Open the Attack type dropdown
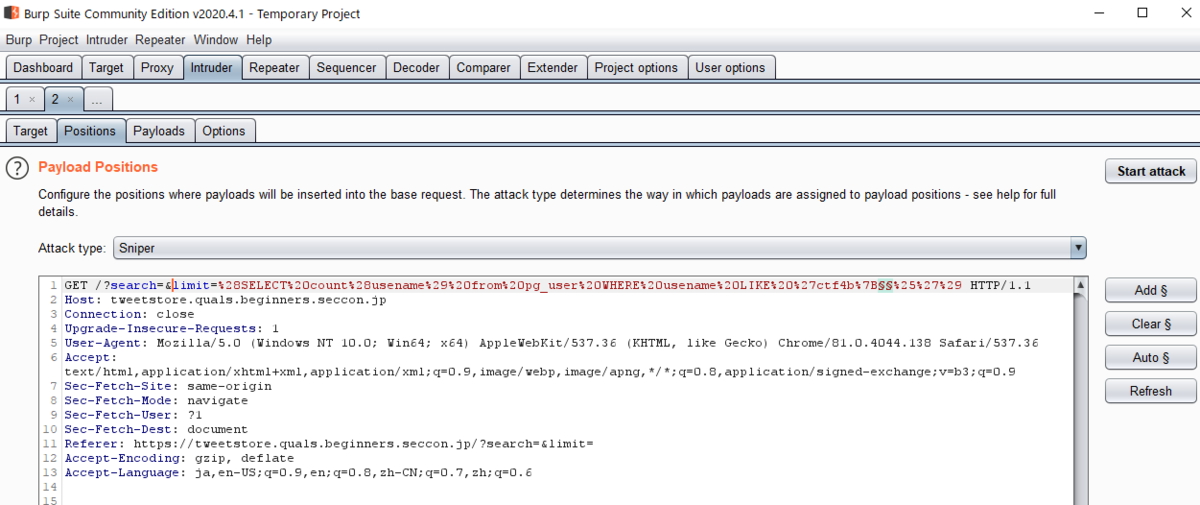Viewport: 1200px width, 505px height. [x=600, y=247]
